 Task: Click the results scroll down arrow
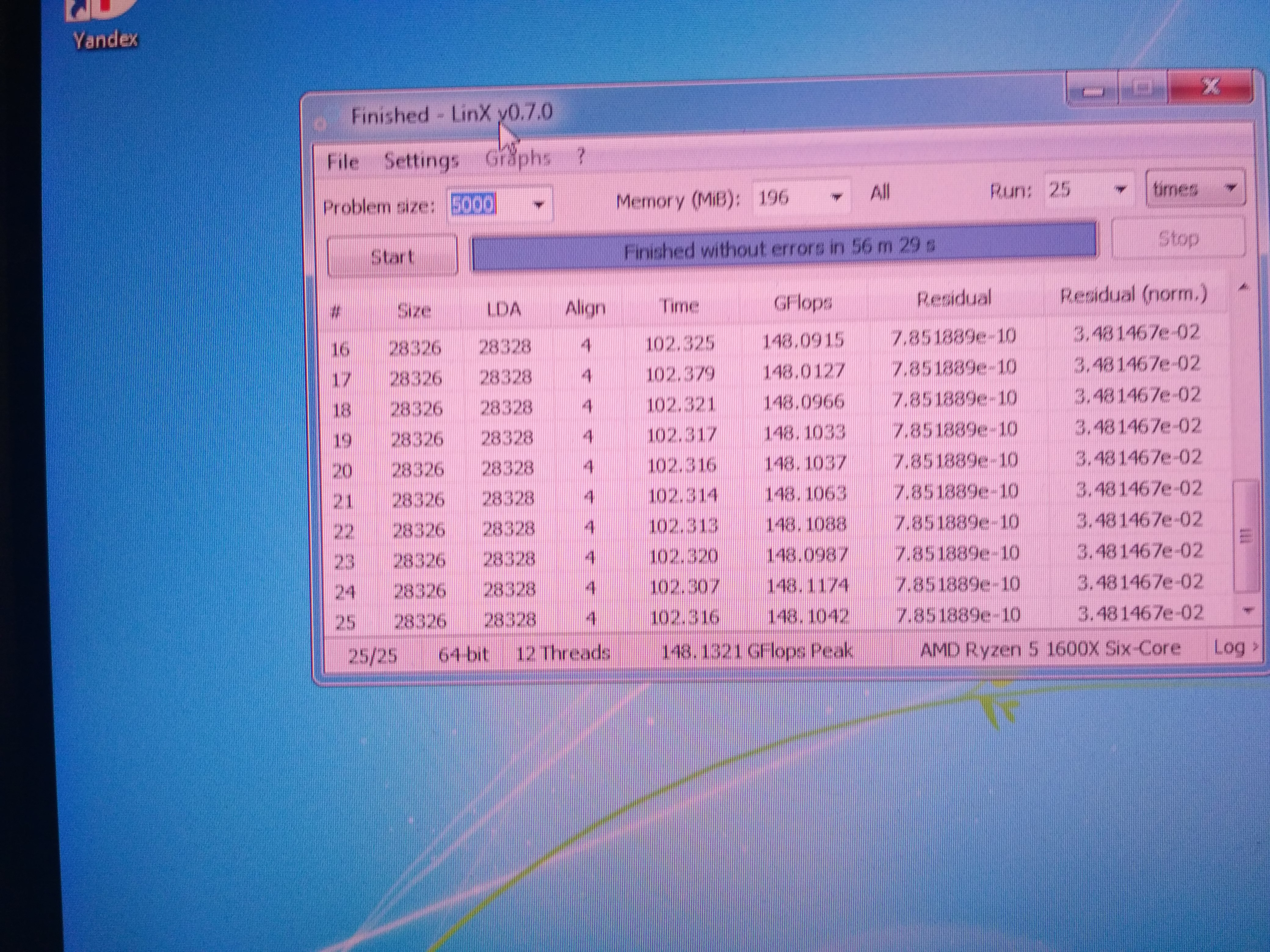[1248, 611]
